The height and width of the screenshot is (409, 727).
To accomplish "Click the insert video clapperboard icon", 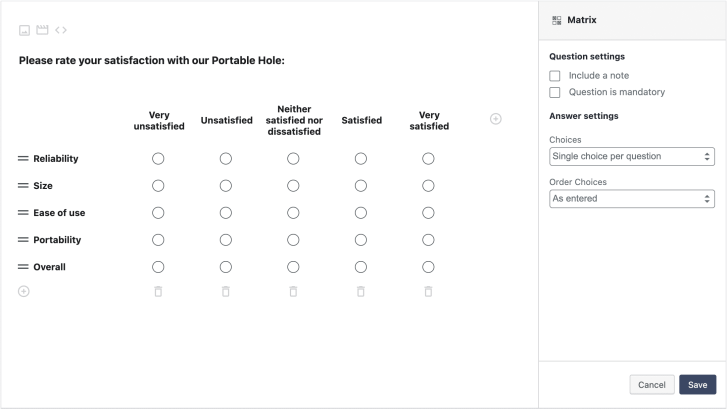I will (42, 29).
